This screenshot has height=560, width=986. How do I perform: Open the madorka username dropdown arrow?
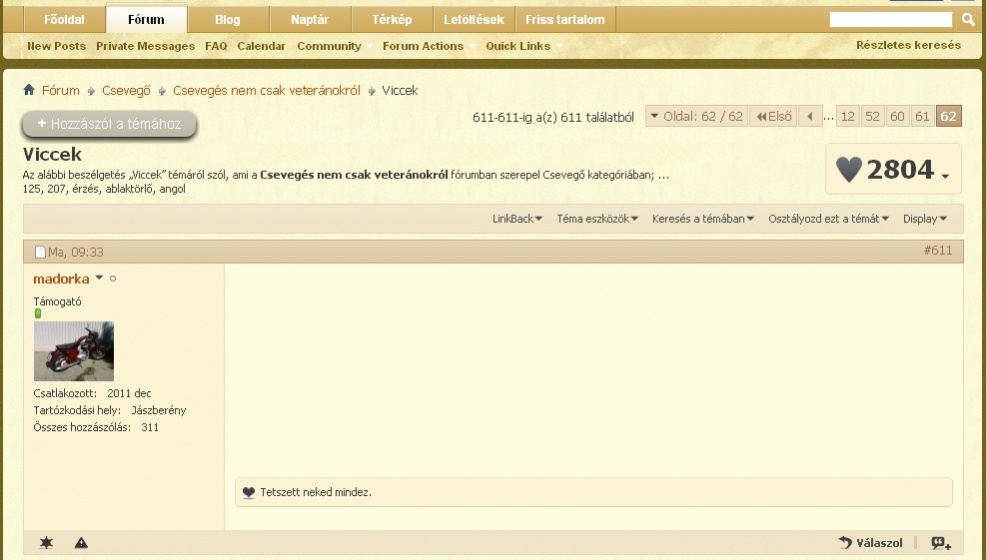99,279
